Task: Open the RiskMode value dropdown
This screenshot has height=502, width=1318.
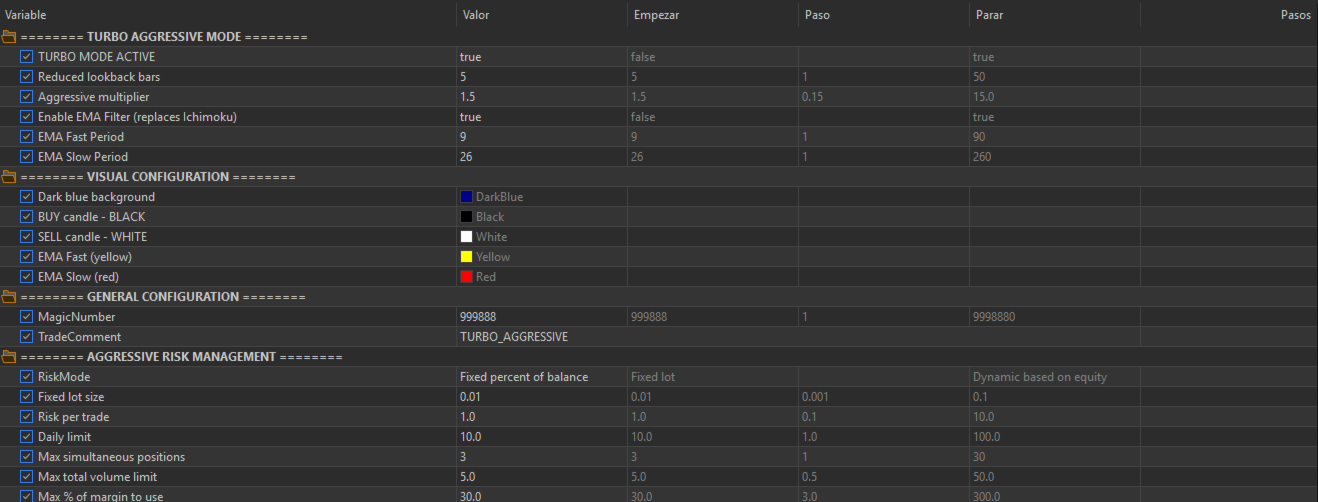Action: coord(541,377)
